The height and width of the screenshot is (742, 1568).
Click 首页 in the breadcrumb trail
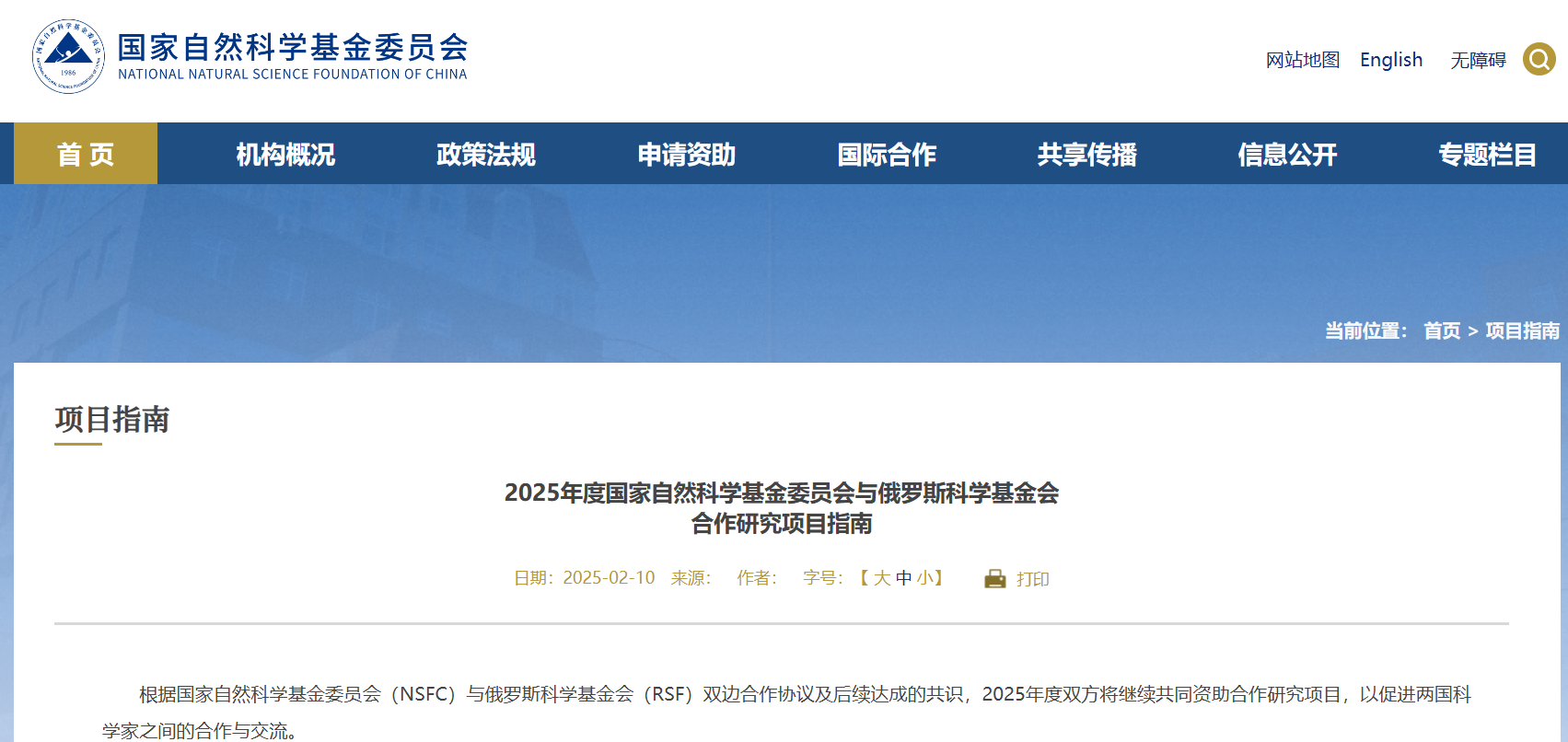1441,330
